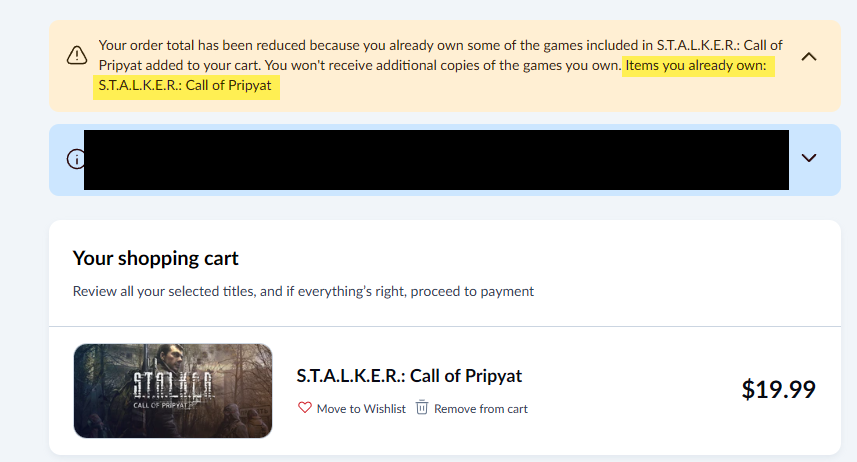Click the S.T.A.L.K.E.R. logo on the cover image
The image size is (857, 462).
coord(174,384)
